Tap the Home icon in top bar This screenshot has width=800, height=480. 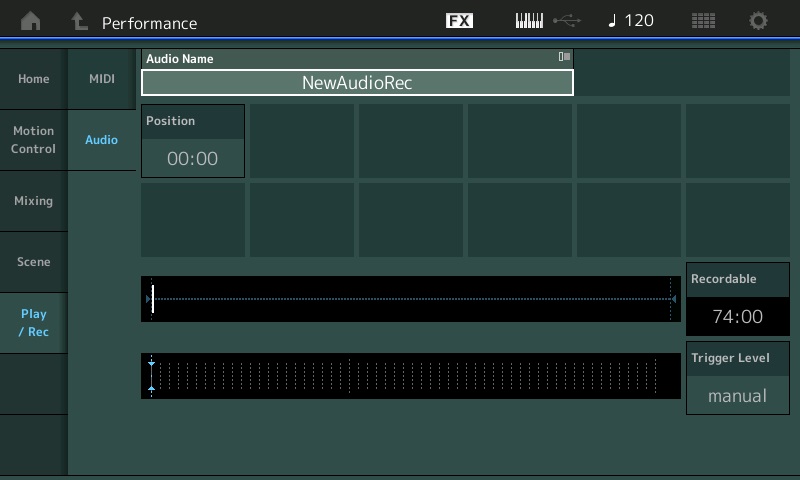click(x=31, y=21)
